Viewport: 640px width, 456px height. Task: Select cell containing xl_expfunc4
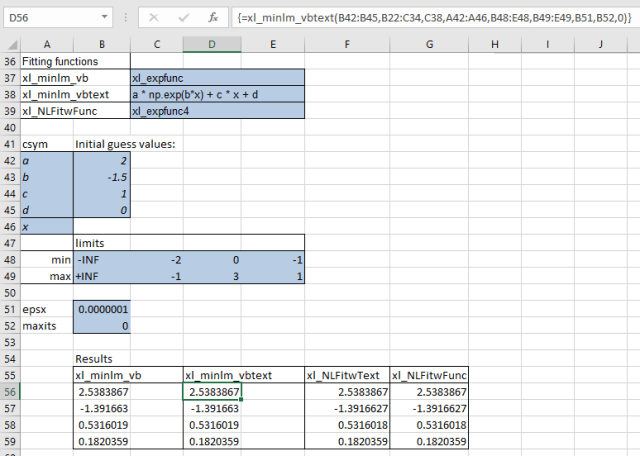coord(216,111)
